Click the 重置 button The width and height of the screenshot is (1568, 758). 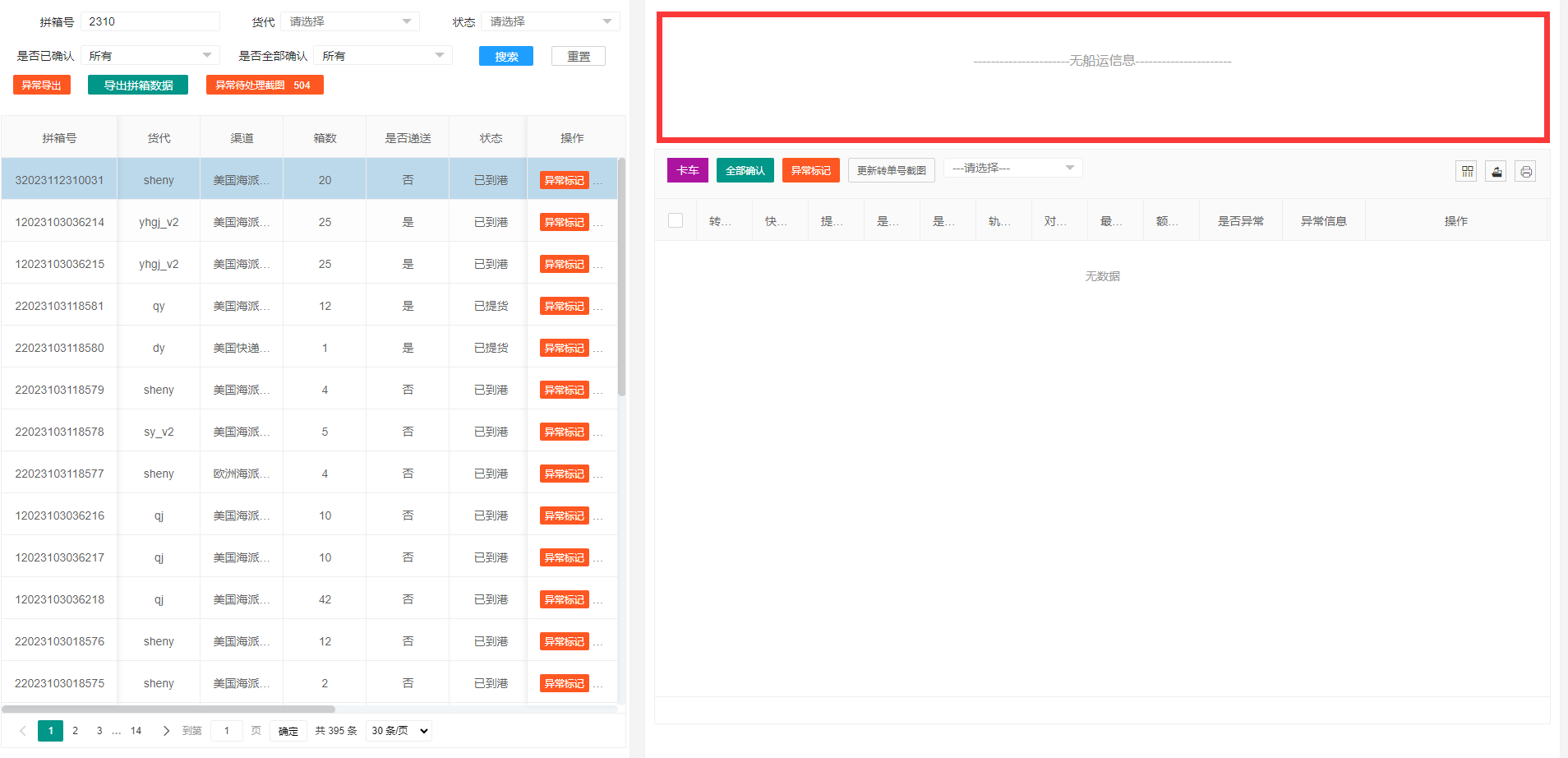(579, 56)
